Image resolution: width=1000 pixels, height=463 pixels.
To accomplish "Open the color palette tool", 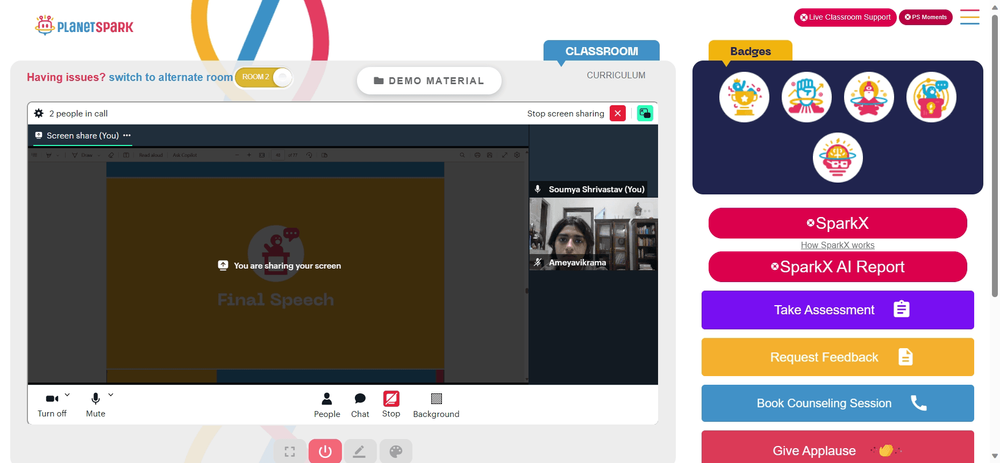I will coord(396,452).
